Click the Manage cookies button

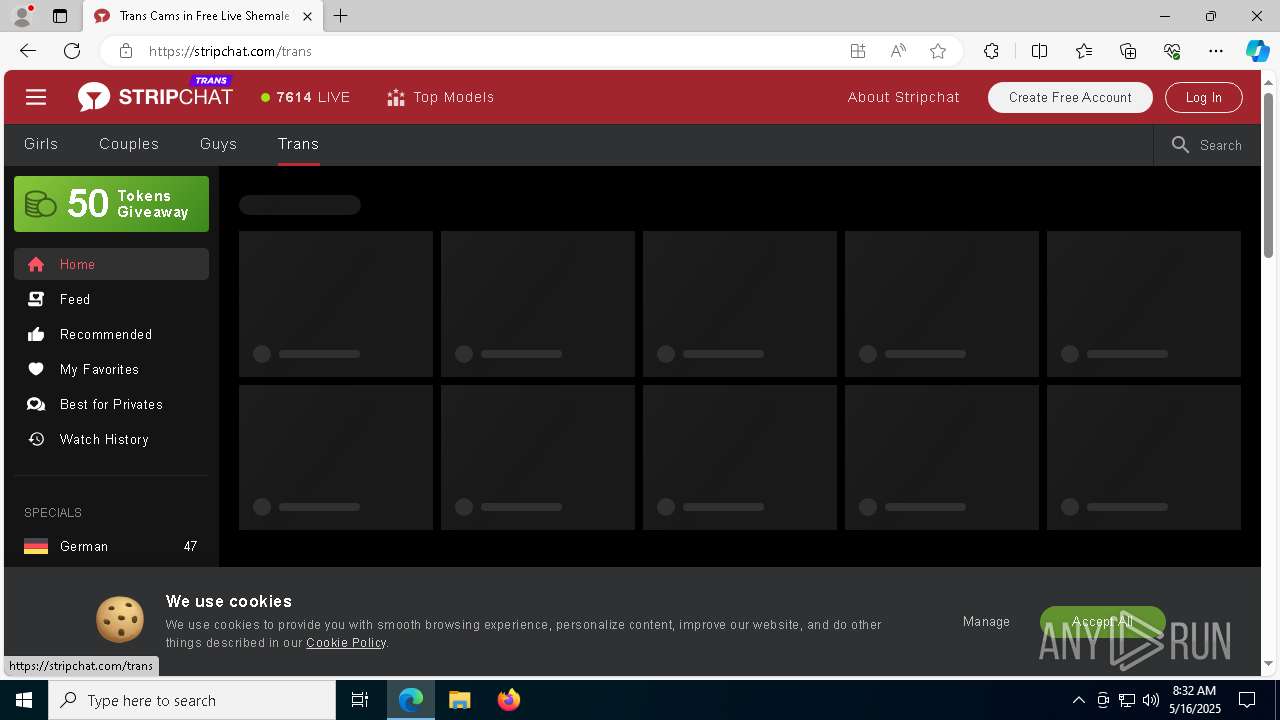(986, 621)
